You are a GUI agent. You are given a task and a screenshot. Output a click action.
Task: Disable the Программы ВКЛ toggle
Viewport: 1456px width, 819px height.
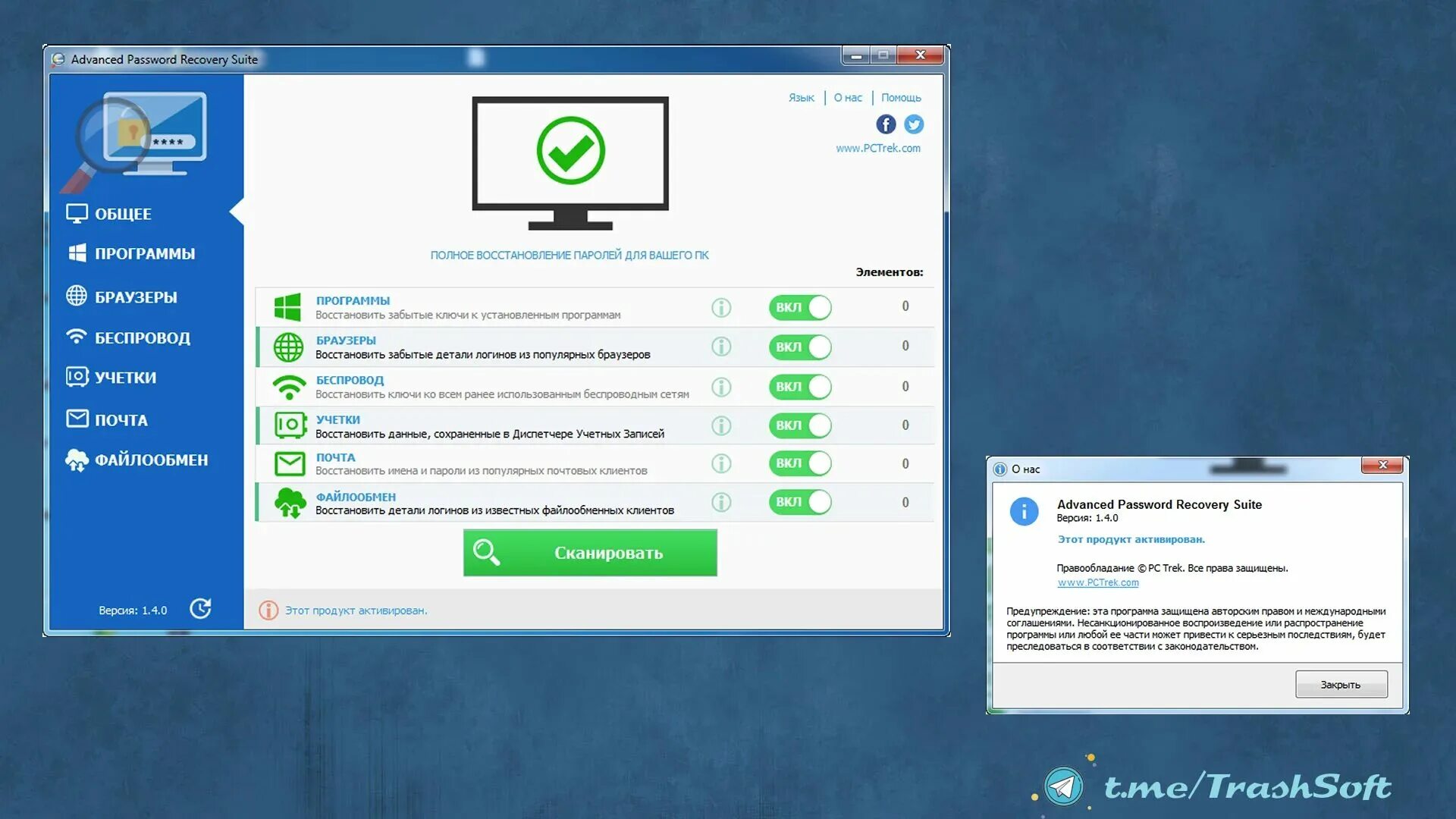pos(800,307)
